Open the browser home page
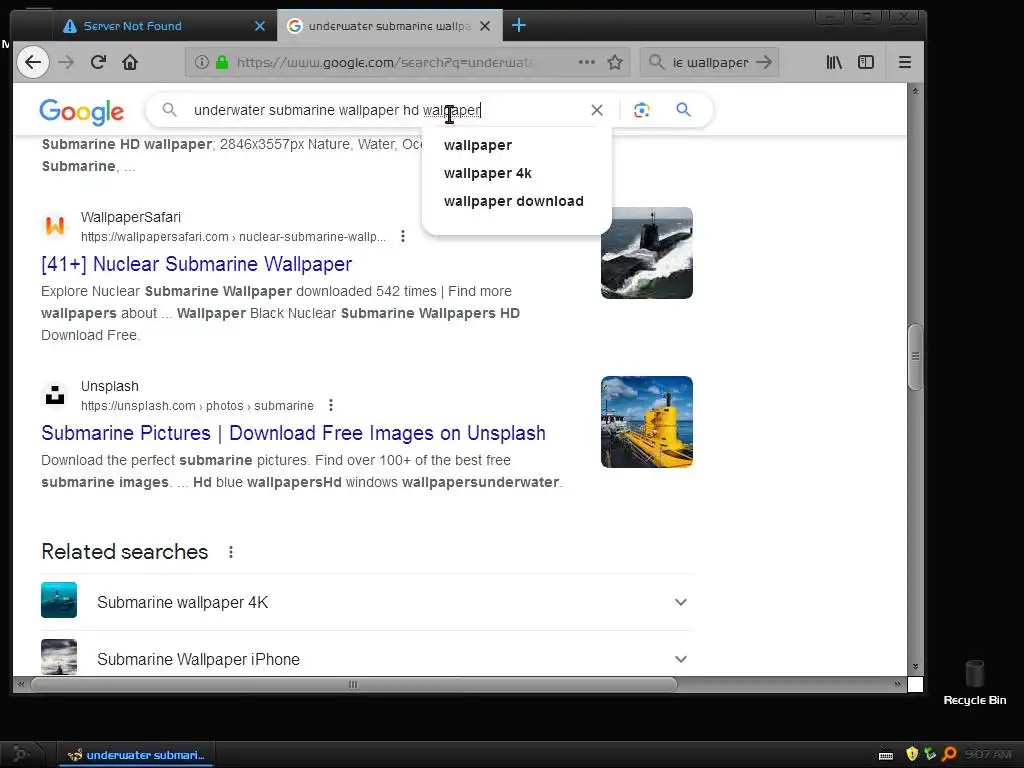 point(130,62)
